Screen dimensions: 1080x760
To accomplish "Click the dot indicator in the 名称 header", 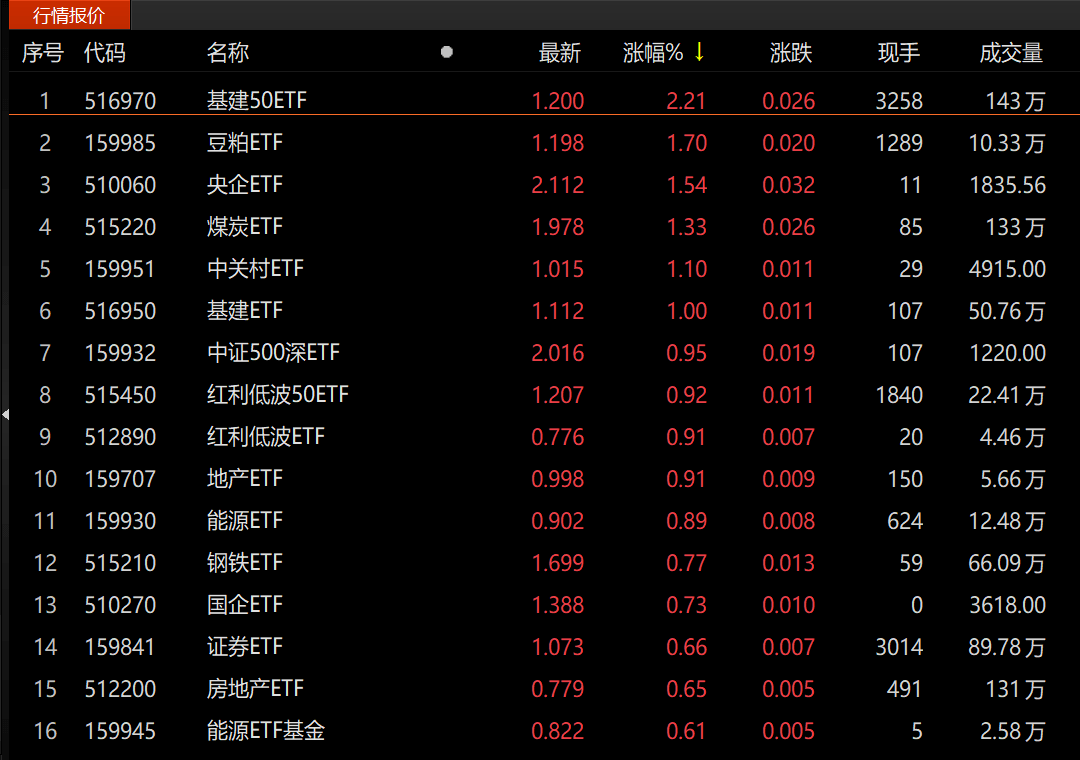I will point(446,53).
